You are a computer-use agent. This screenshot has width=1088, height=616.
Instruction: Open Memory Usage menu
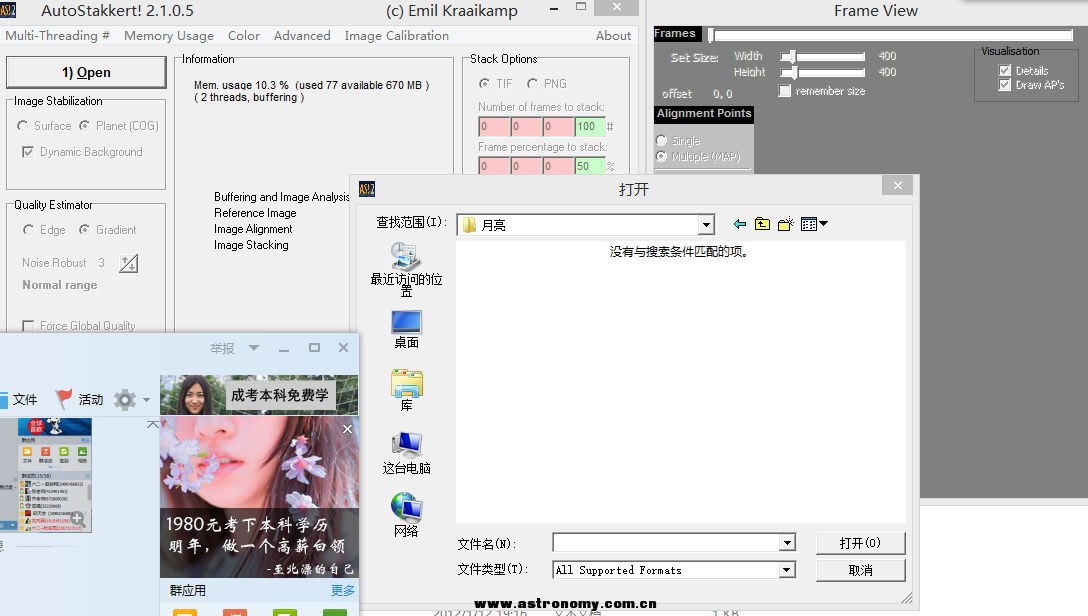click(x=169, y=35)
